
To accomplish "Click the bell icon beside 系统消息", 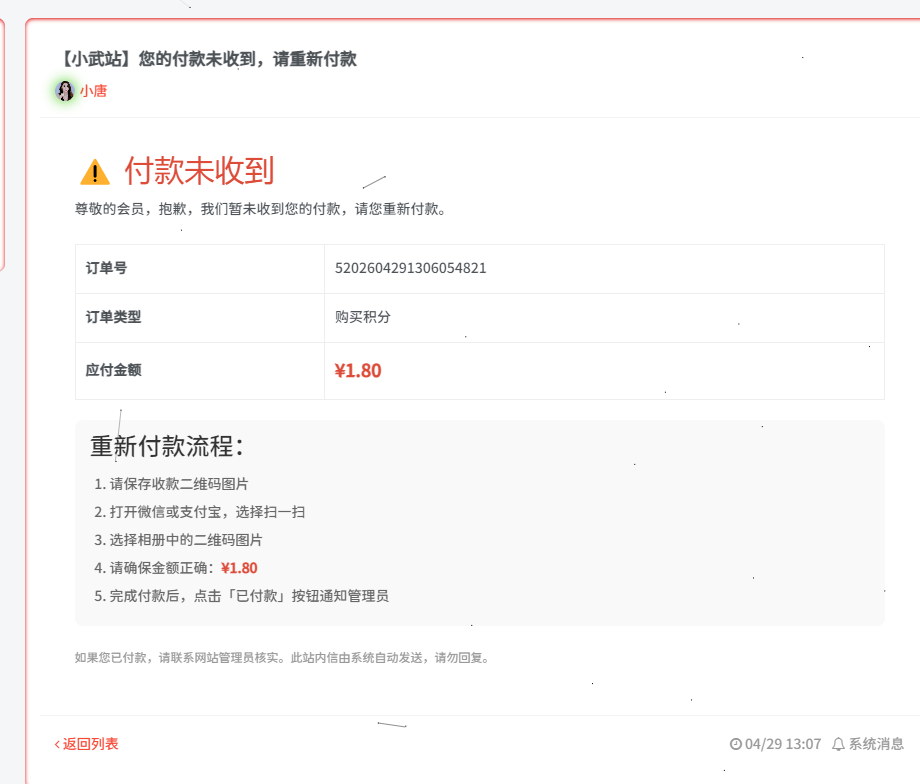I will (x=837, y=744).
